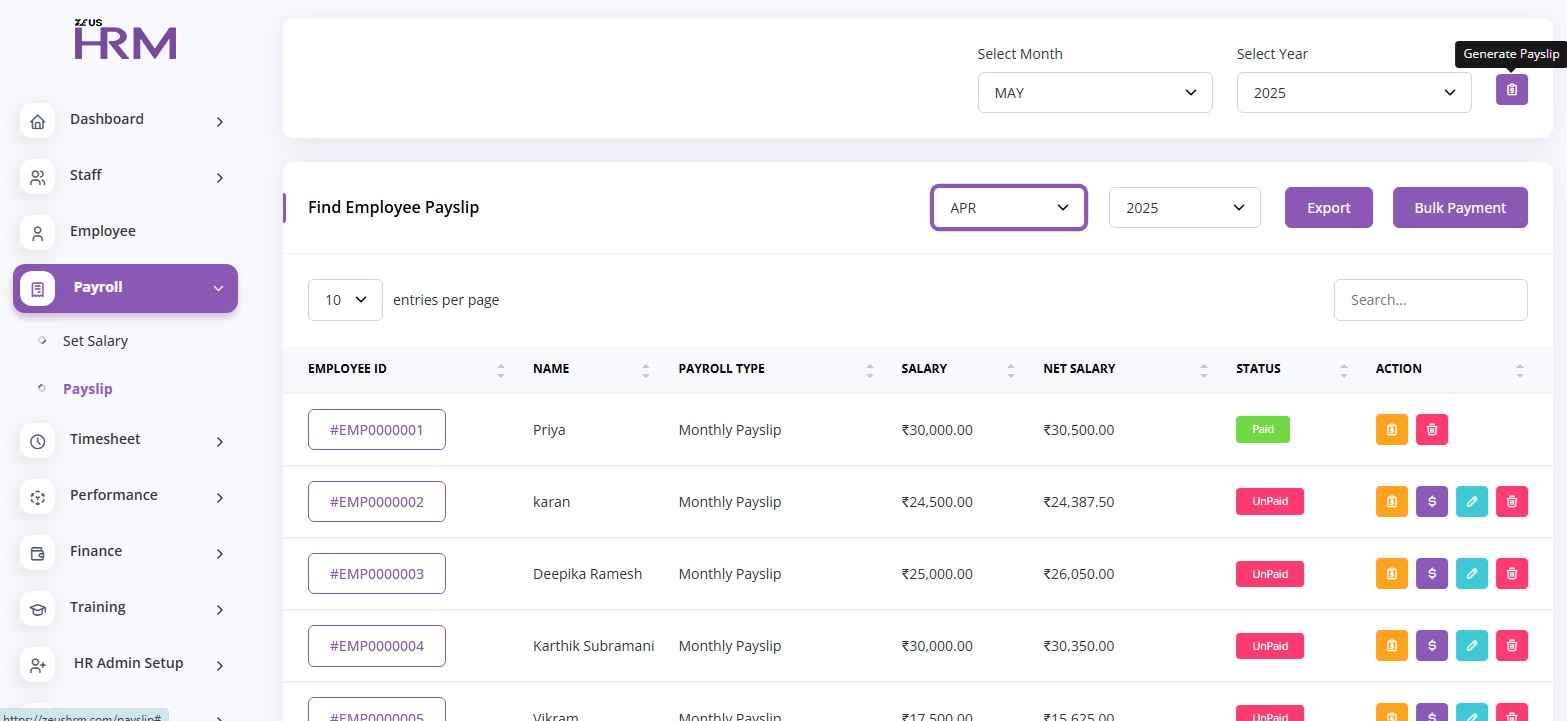Click the dollar payment icon for karan
This screenshot has width=1567, height=721.
tap(1431, 501)
